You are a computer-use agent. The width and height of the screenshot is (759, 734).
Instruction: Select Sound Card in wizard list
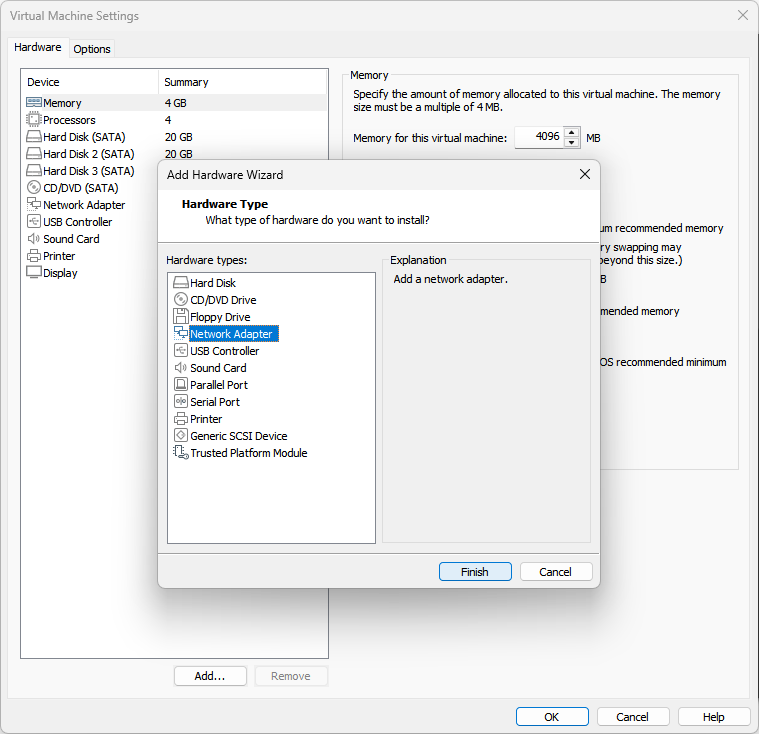pos(217,368)
